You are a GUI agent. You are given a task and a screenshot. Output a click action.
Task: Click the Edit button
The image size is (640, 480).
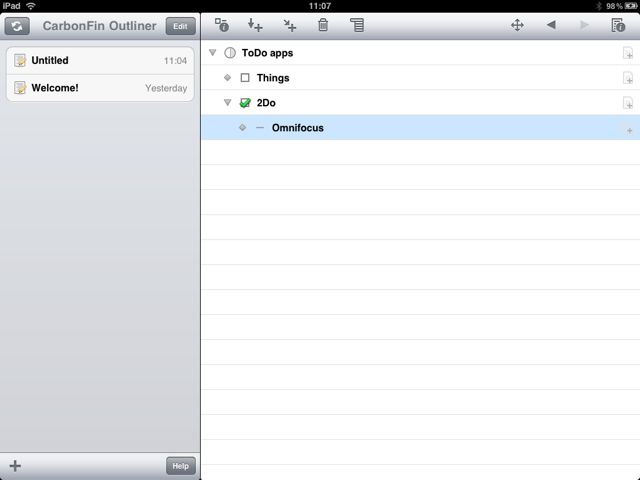[x=180, y=26]
